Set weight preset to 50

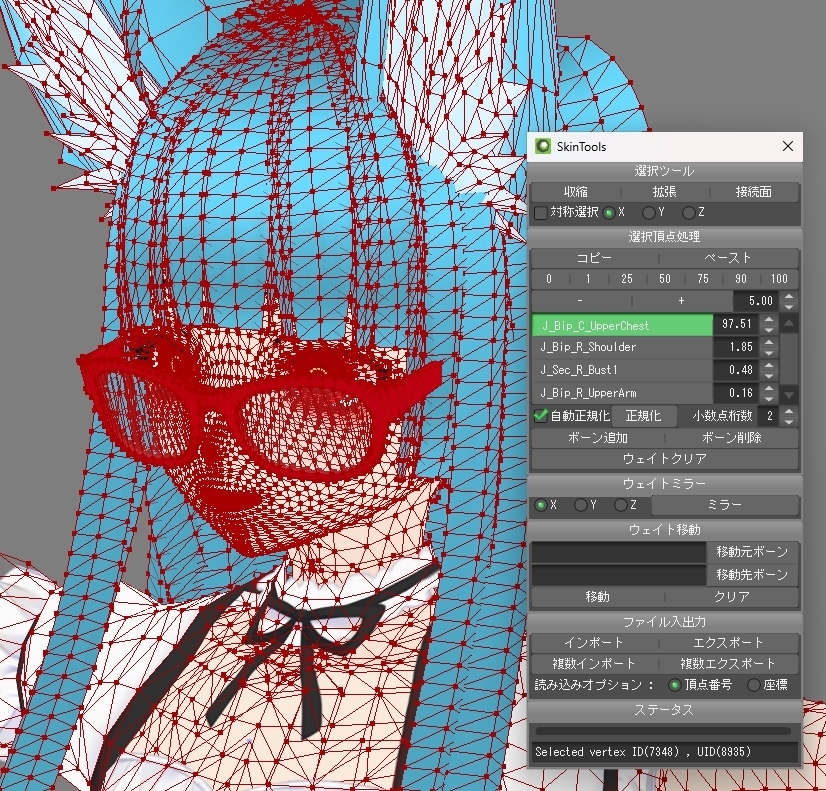(x=665, y=279)
